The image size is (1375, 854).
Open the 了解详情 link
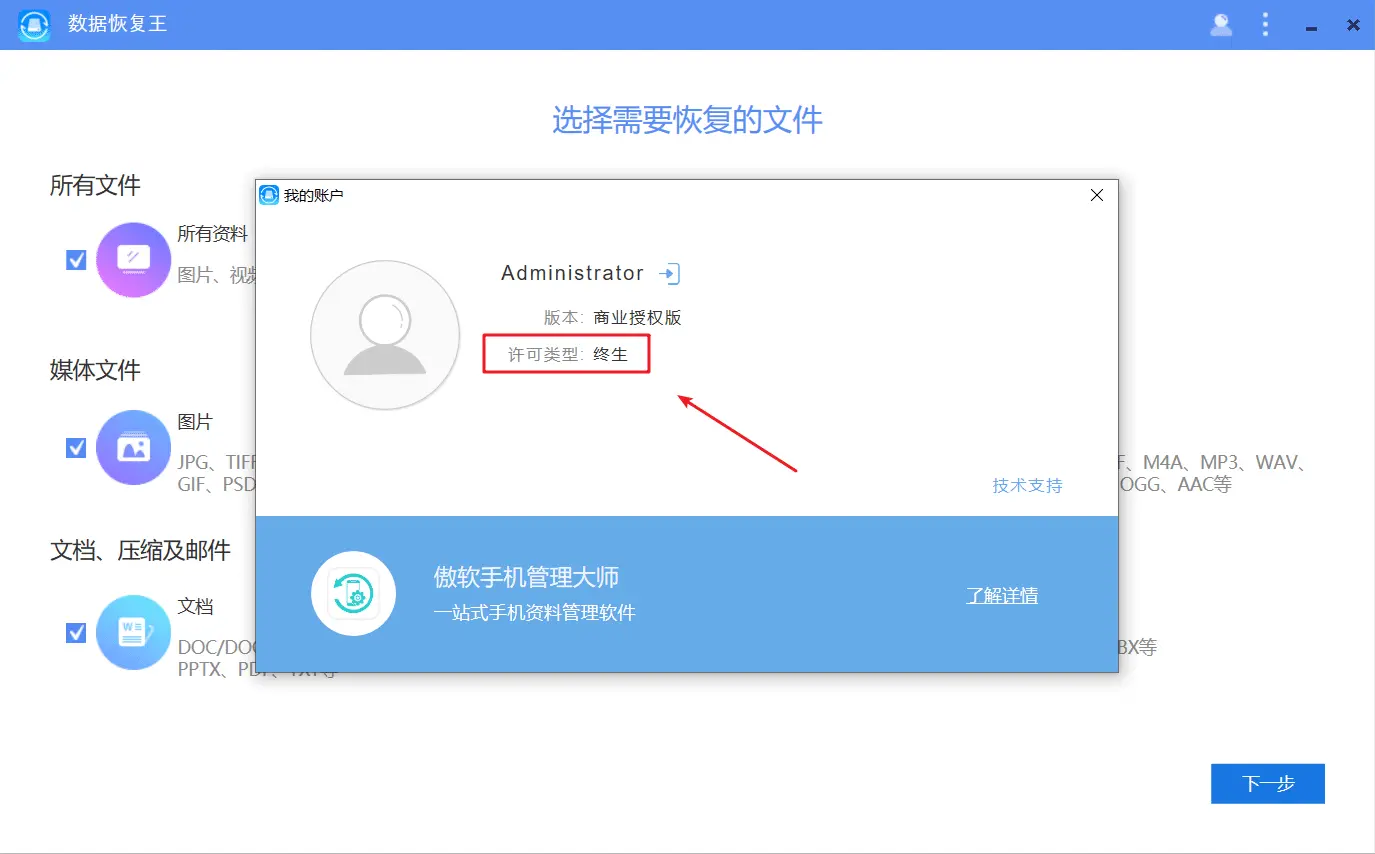pos(1002,596)
